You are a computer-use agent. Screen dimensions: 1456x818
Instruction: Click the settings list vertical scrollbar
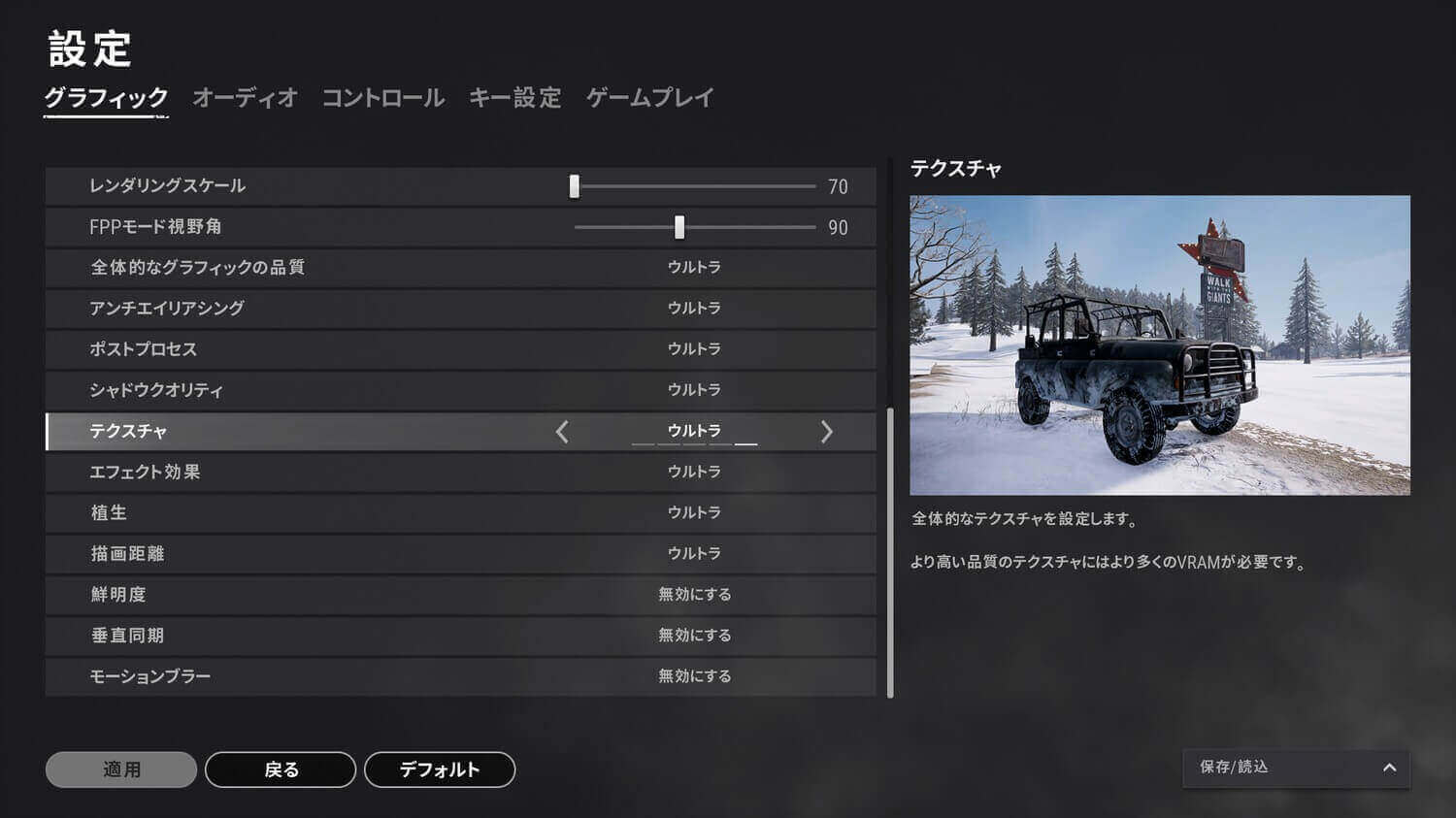[x=890, y=551]
